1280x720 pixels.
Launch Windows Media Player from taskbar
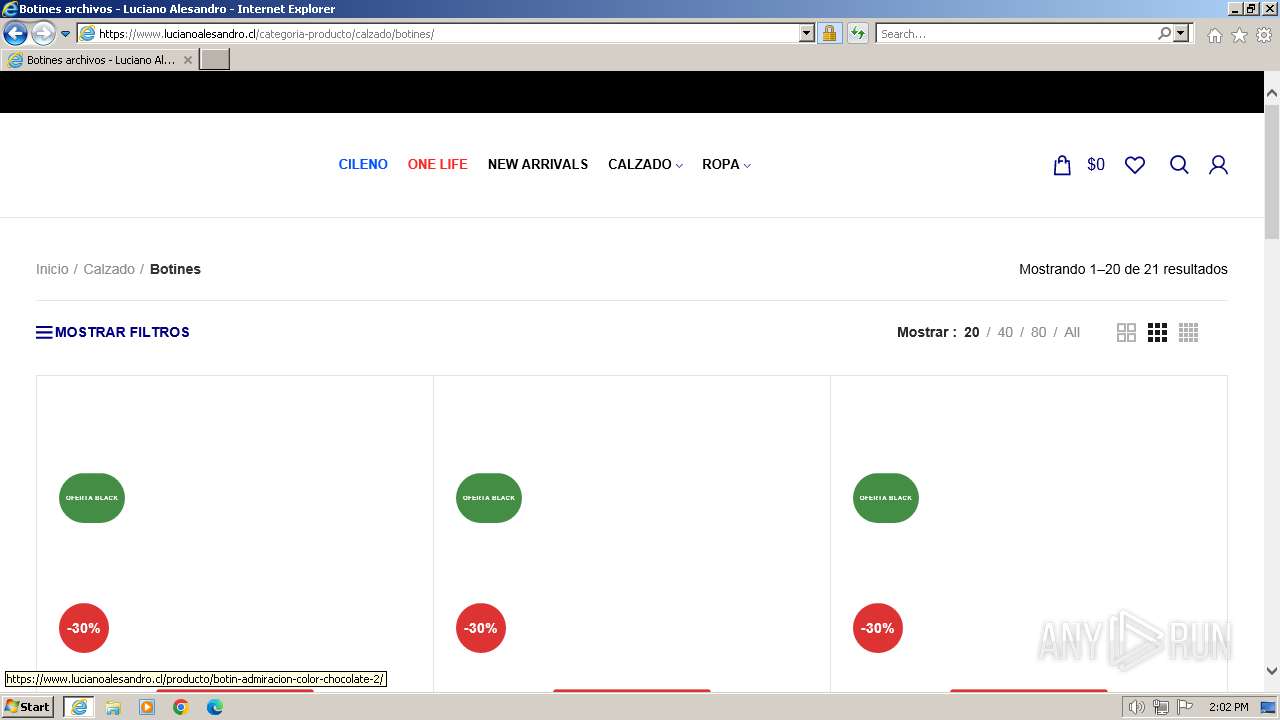(147, 707)
